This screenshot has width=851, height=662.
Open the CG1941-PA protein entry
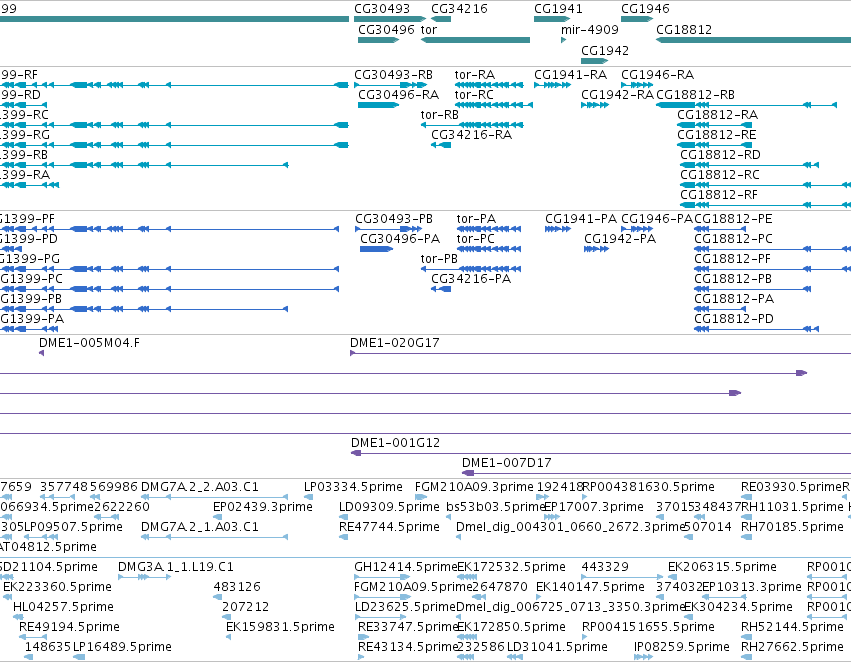558,229
